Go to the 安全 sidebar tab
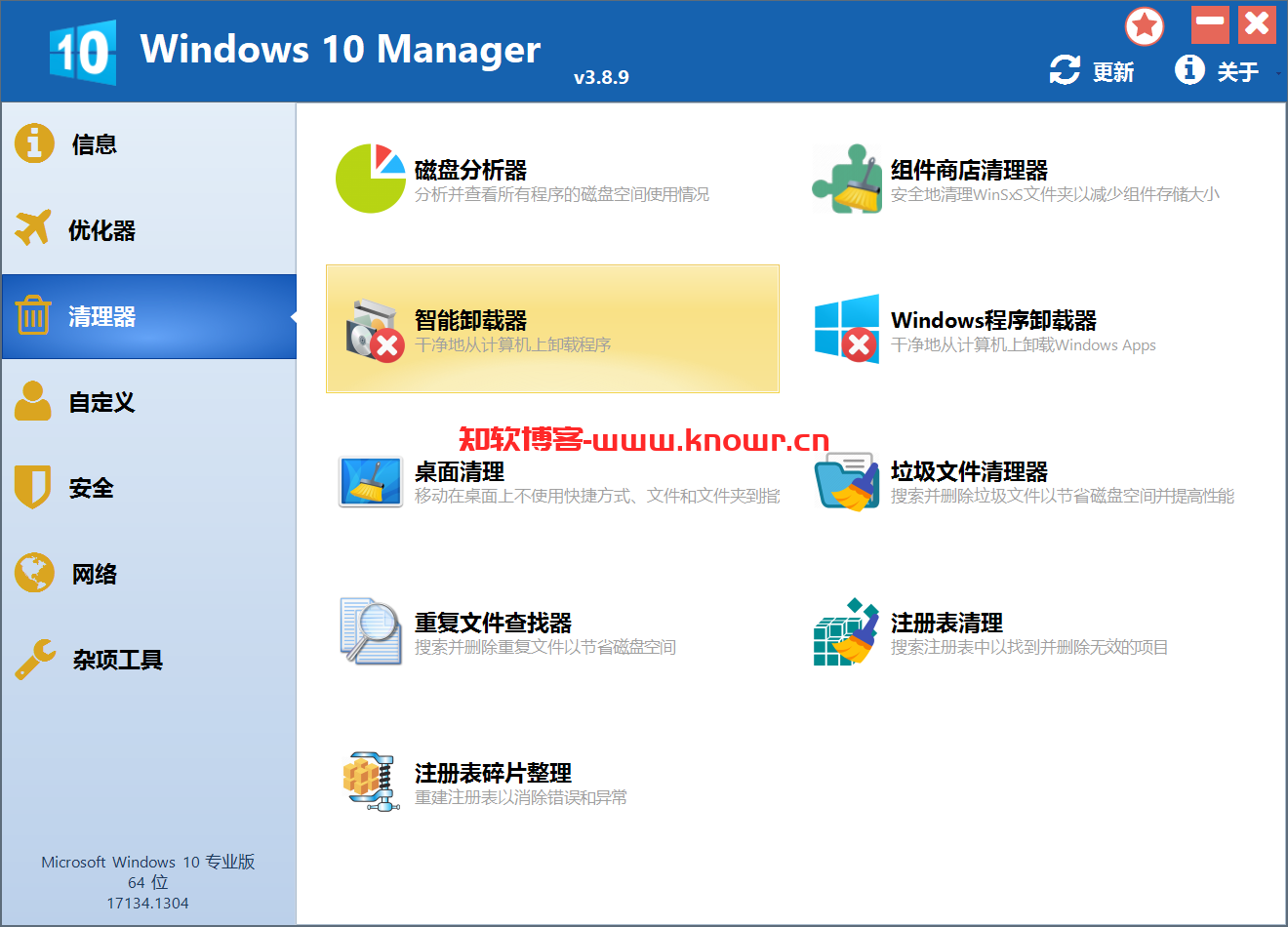1288x927 pixels. (x=148, y=488)
